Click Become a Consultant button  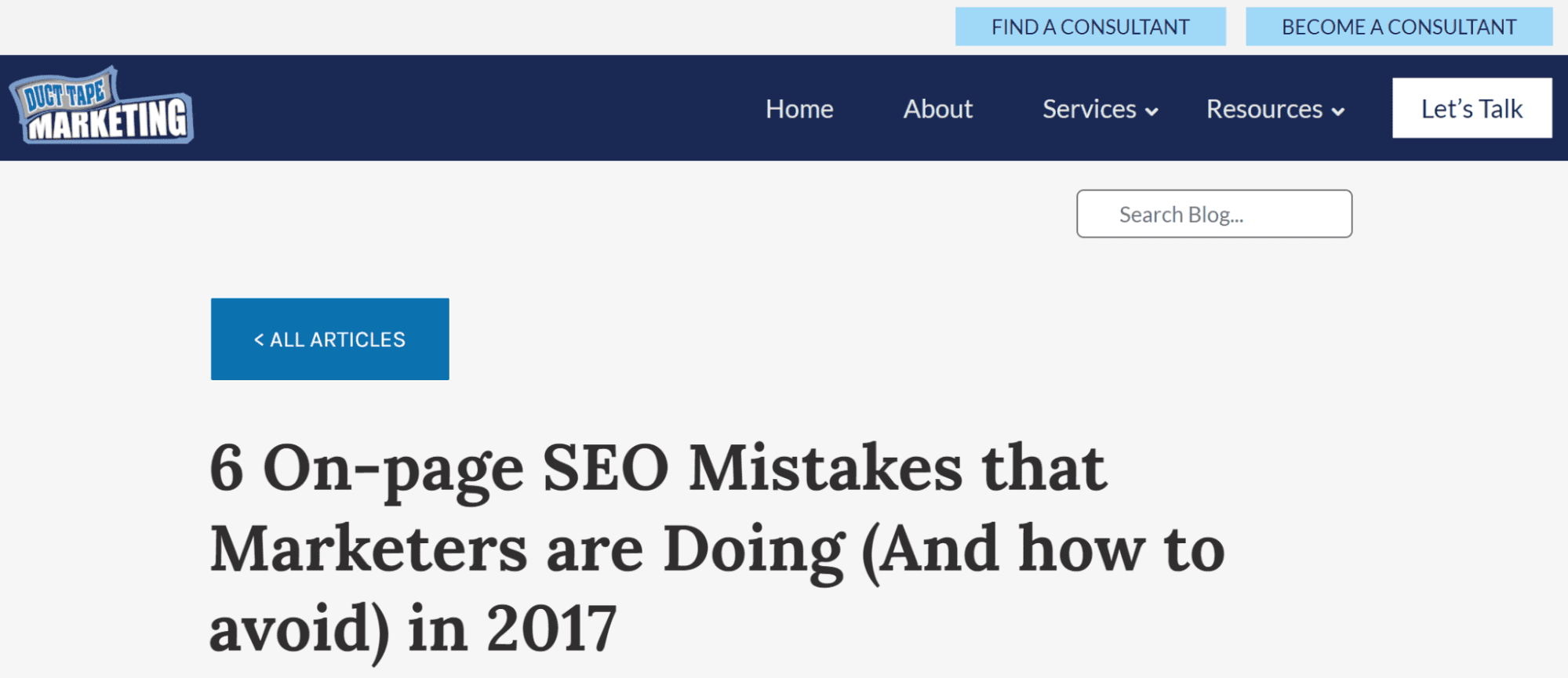[1399, 27]
